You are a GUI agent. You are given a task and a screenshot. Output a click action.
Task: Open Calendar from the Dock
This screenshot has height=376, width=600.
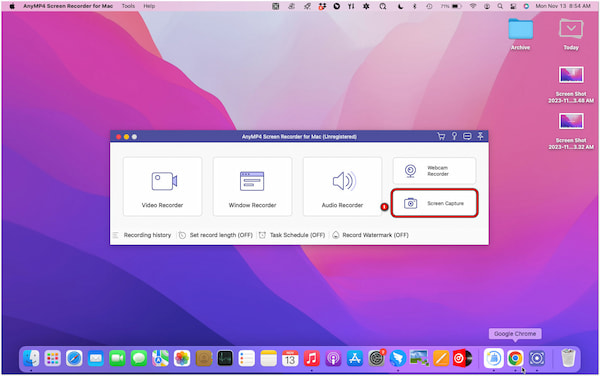[x=290, y=358]
